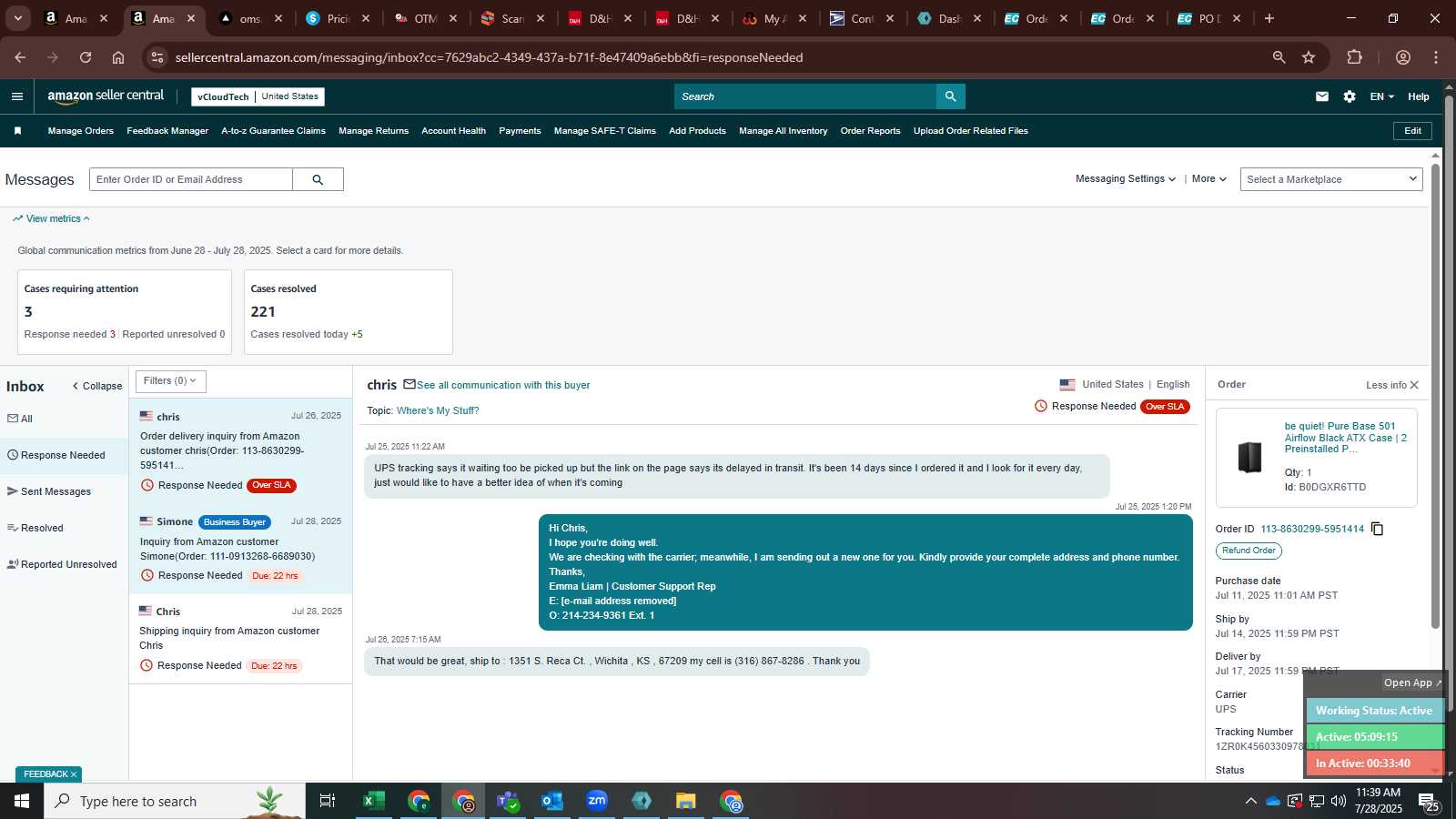Select the Cases requiring attention card
This screenshot has height=819, width=1456.
click(x=125, y=311)
